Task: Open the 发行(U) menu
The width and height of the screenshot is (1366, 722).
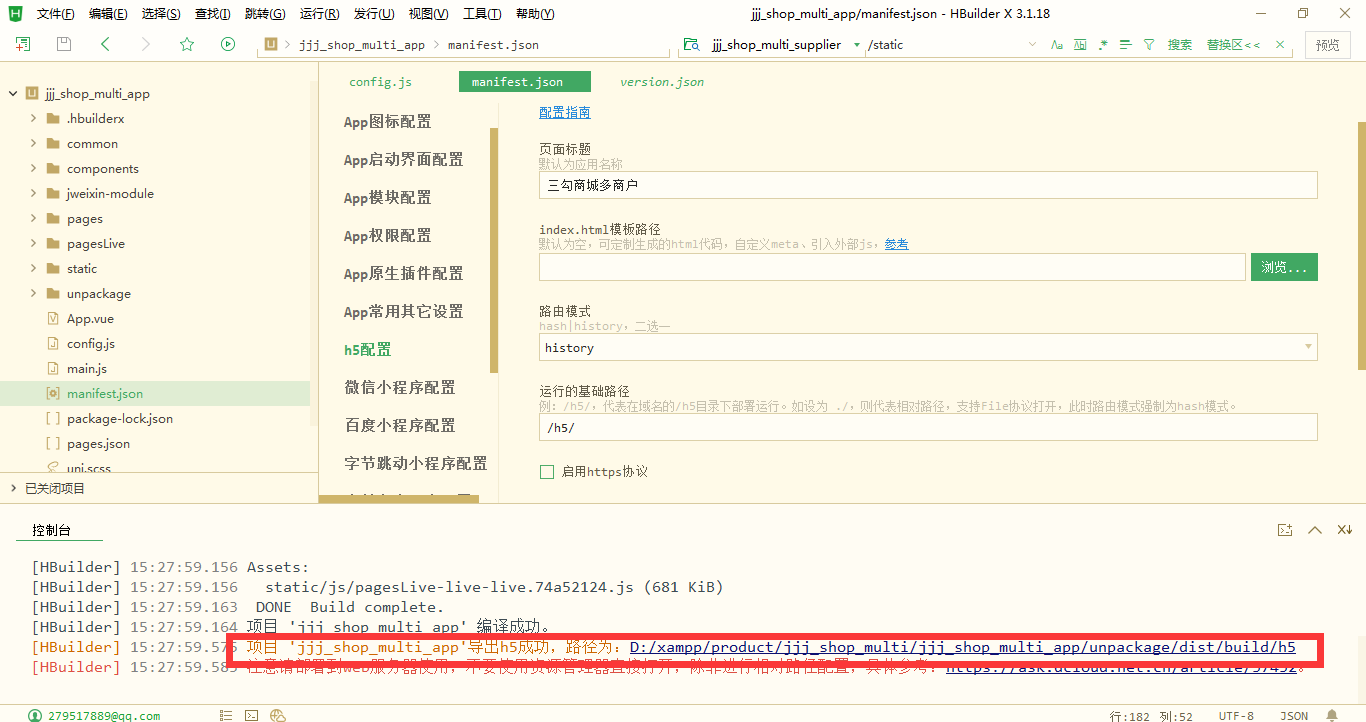Action: pyautogui.click(x=373, y=14)
